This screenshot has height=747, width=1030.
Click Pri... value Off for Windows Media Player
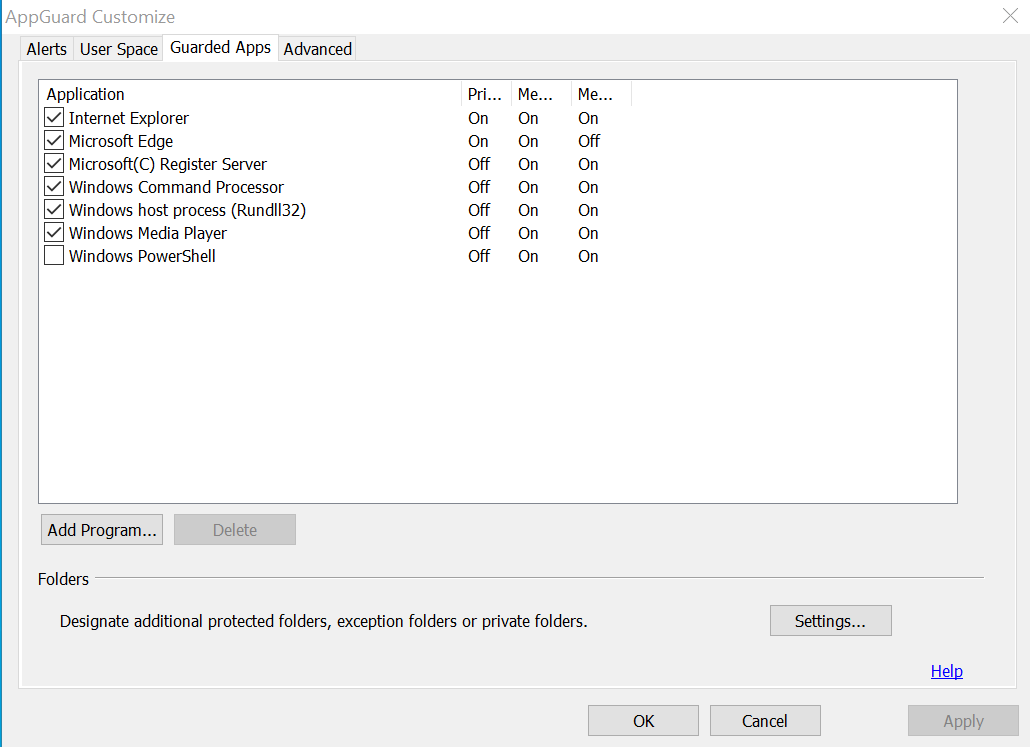click(479, 233)
